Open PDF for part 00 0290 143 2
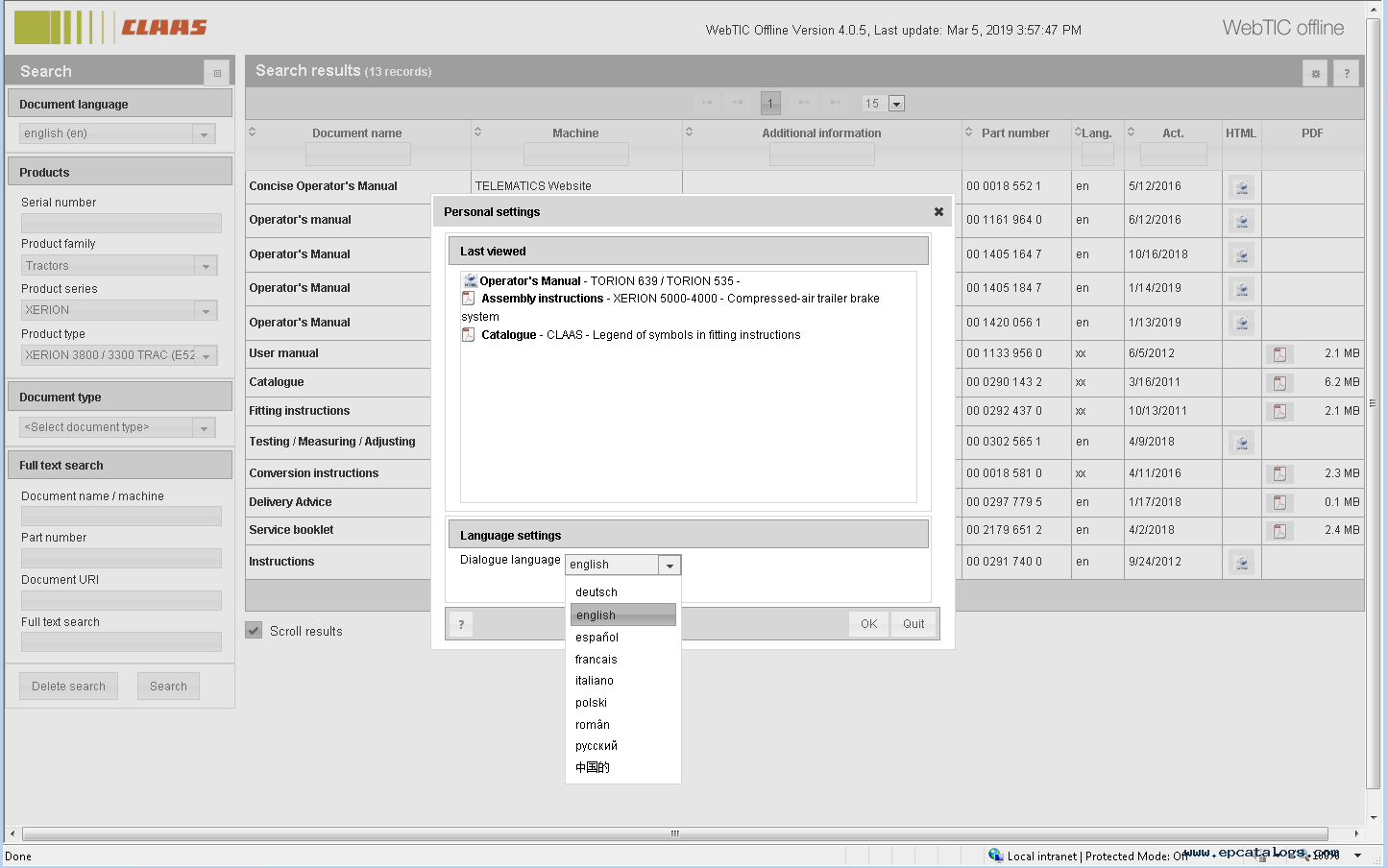This screenshot has width=1388, height=868. point(1279,383)
